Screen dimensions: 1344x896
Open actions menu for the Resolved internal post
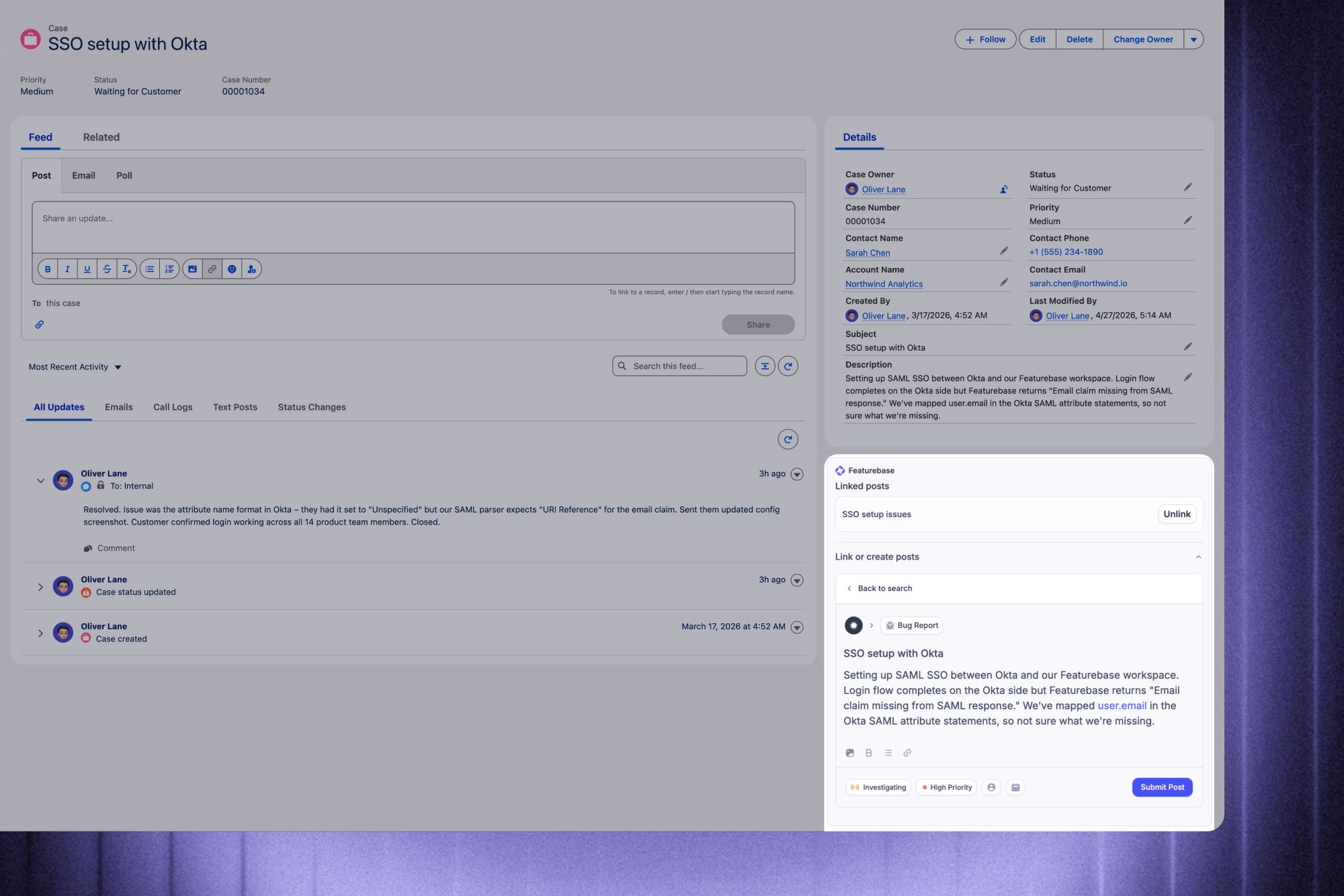point(797,474)
